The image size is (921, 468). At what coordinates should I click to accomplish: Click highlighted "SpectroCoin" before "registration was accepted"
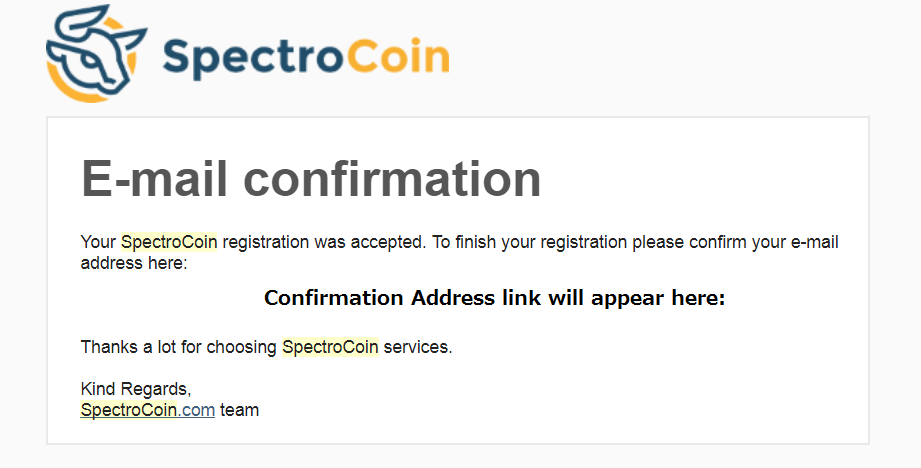169,242
